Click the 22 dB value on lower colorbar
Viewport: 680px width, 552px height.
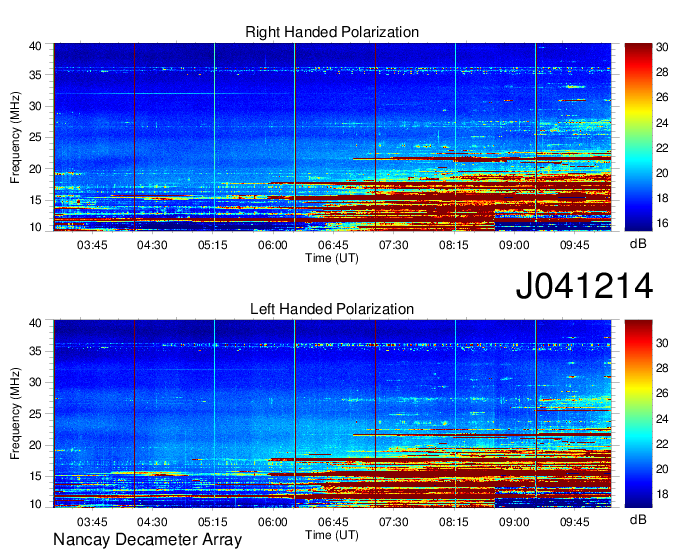(662, 444)
